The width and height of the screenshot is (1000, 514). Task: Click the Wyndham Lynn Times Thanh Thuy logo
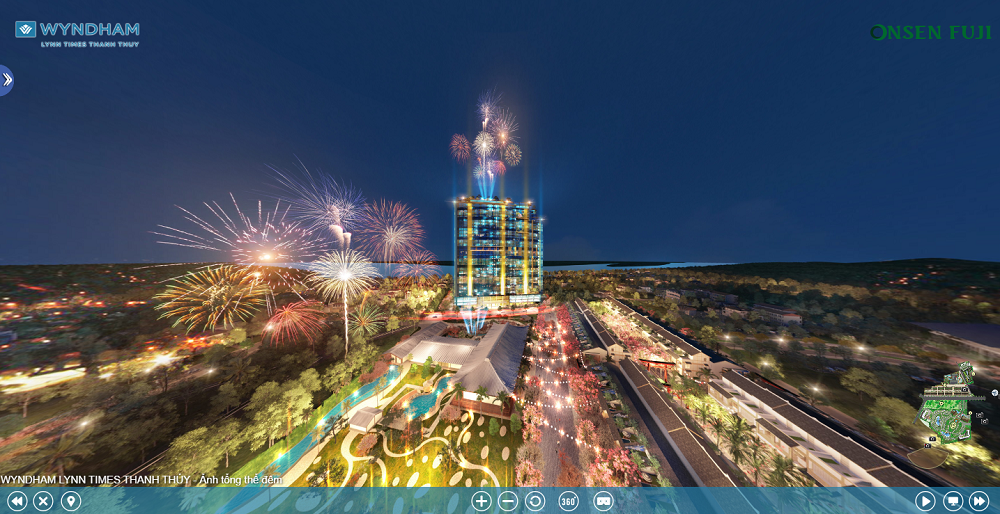click(77, 34)
